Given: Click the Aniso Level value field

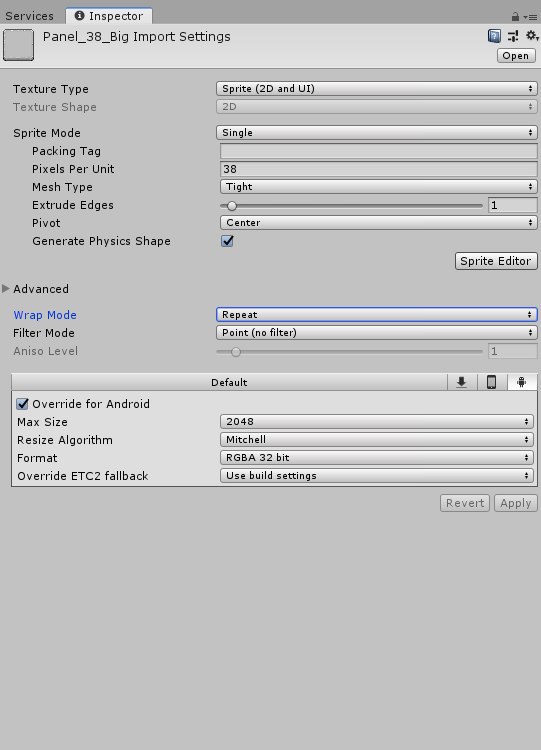Looking at the screenshot, I should 512,351.
